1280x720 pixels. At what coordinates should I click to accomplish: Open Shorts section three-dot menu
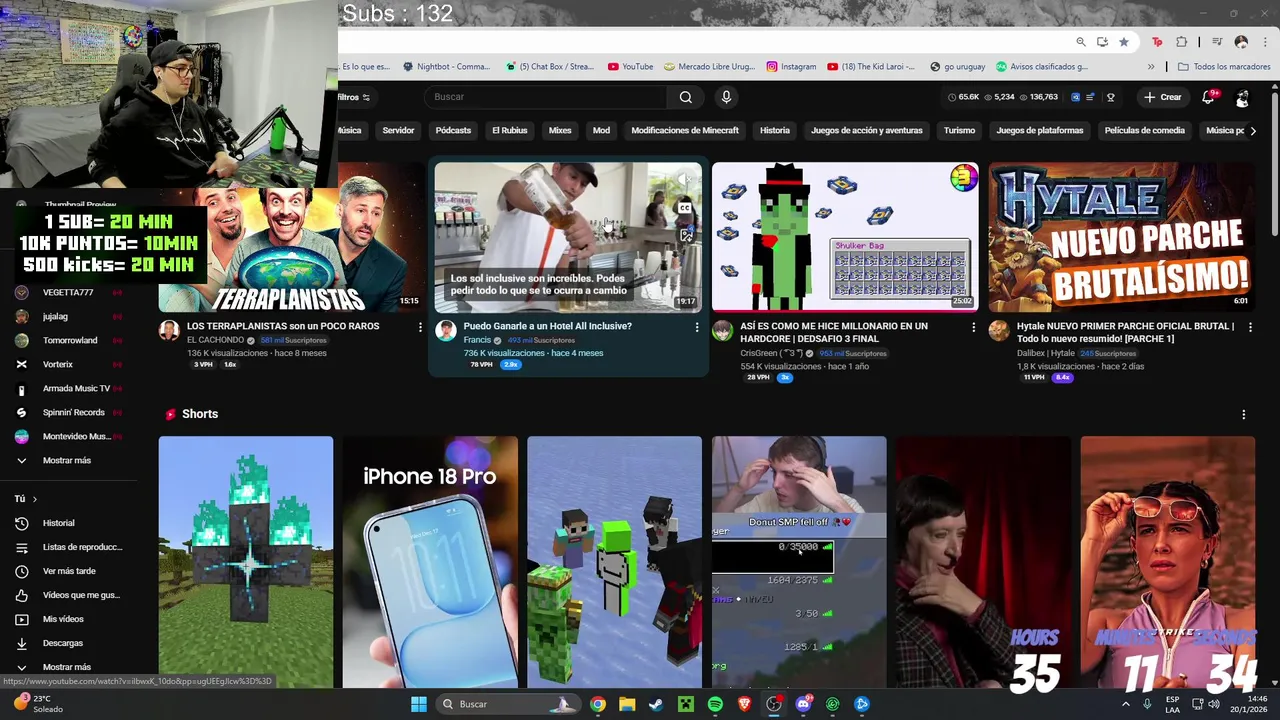tap(1244, 414)
